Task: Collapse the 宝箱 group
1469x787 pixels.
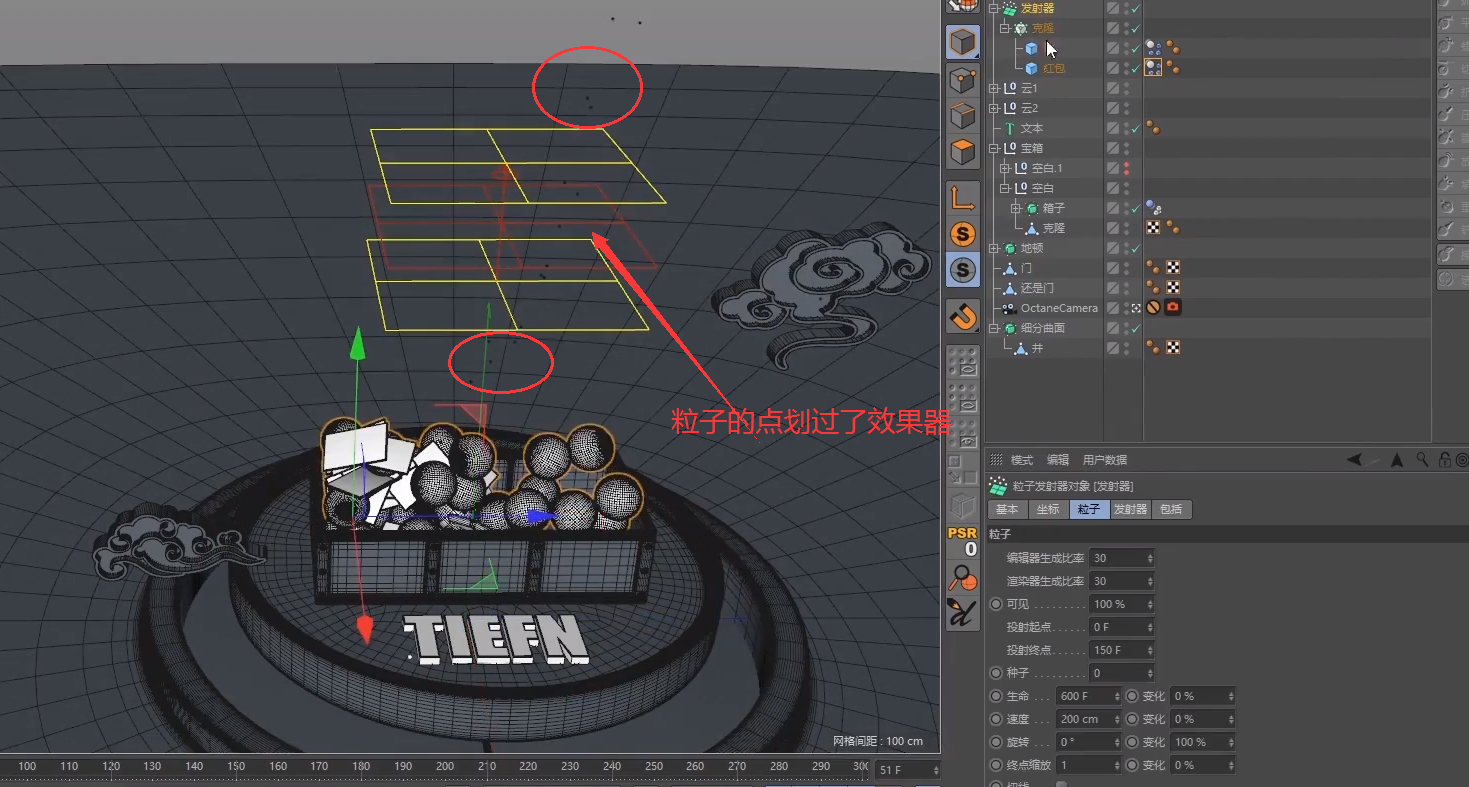Action: [994, 148]
